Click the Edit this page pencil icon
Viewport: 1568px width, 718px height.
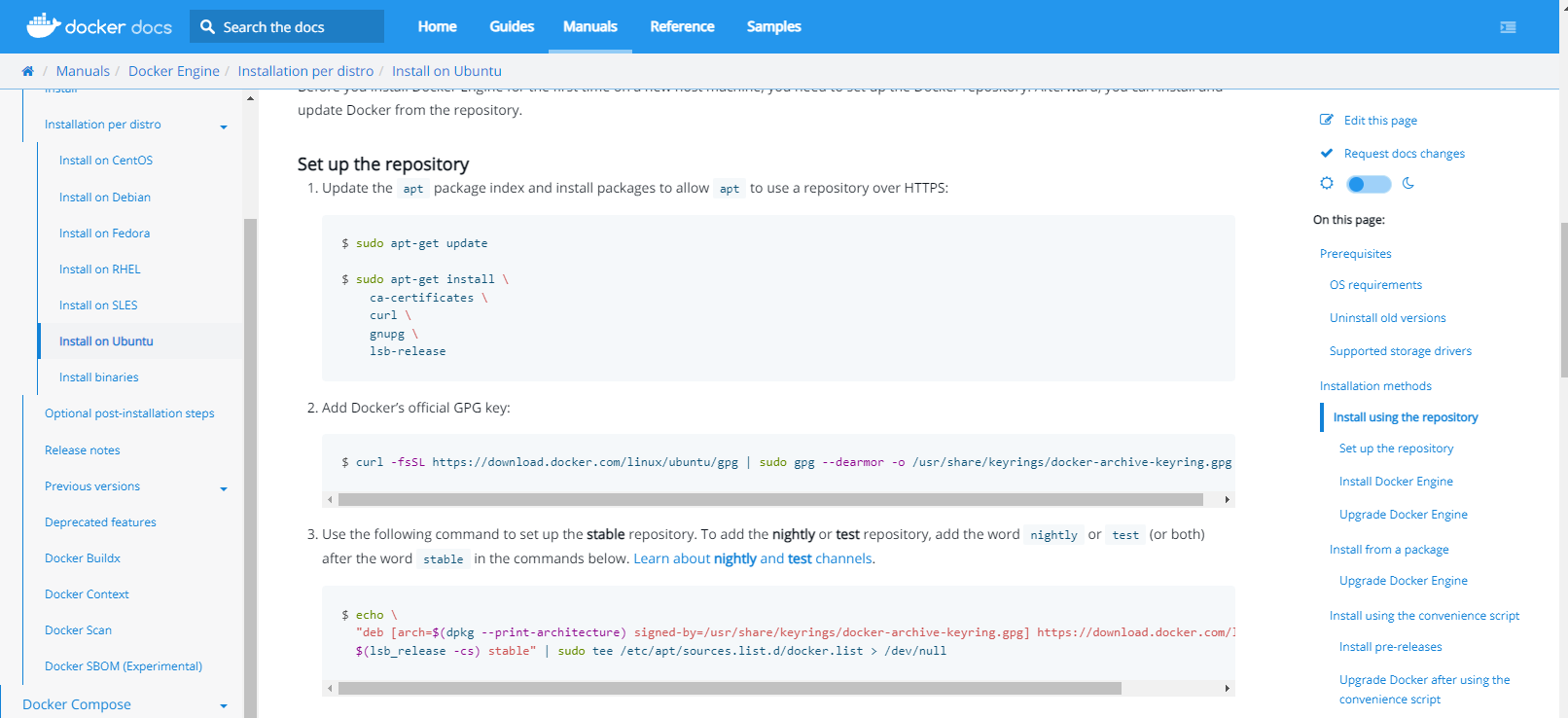1327,120
